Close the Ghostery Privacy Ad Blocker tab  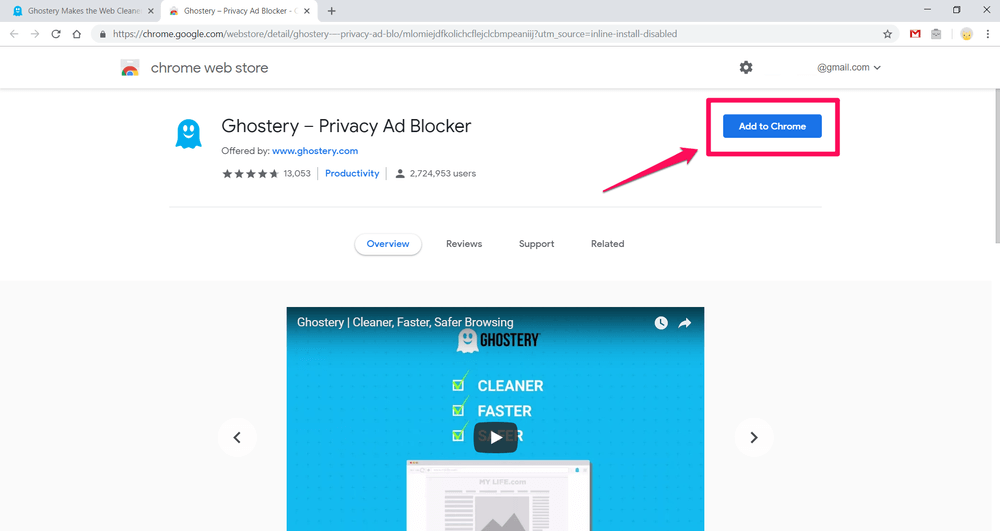[x=307, y=11]
